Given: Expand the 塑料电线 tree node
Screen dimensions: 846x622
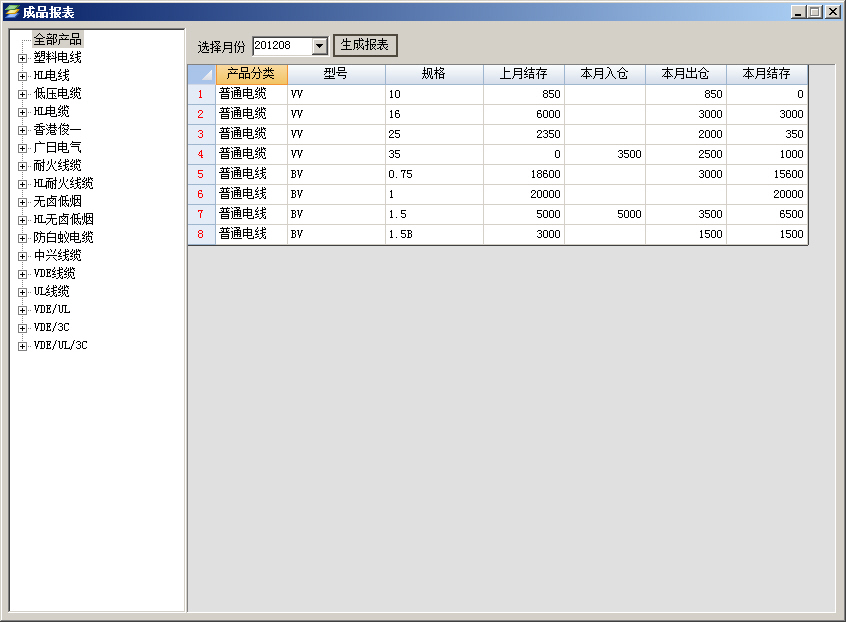Looking at the screenshot, I should [x=22, y=58].
